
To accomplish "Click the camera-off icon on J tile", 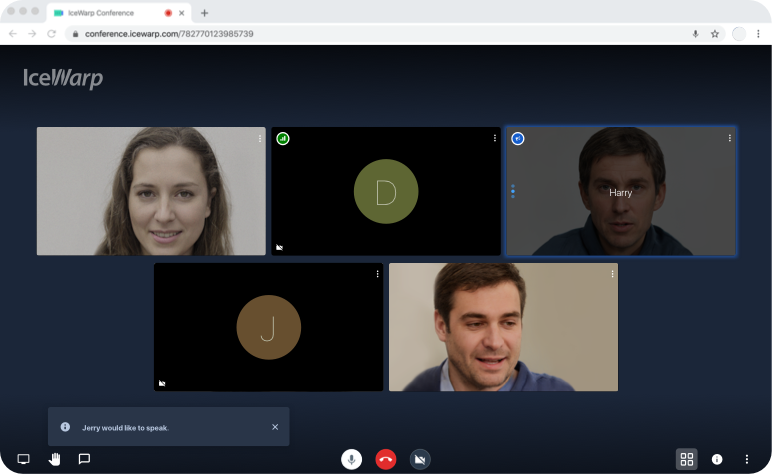I will (x=162, y=383).
